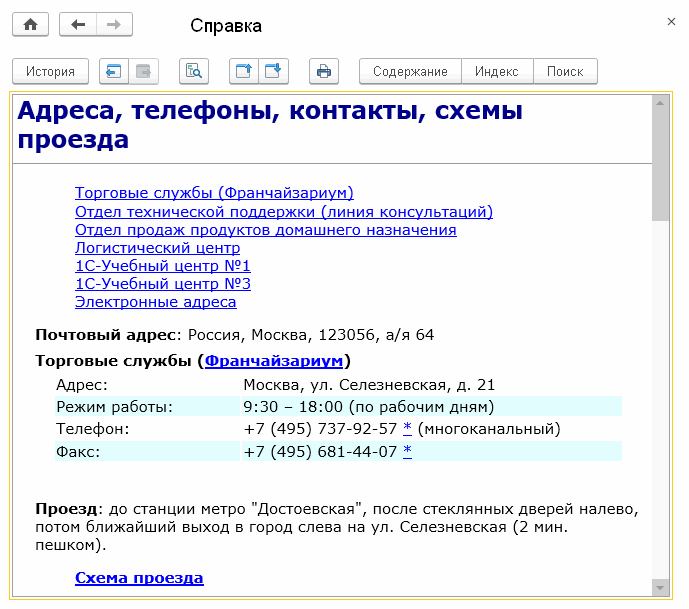Viewport: 689px width, 609px height.
Task: Open link Электронные адреса
Action: point(156,302)
